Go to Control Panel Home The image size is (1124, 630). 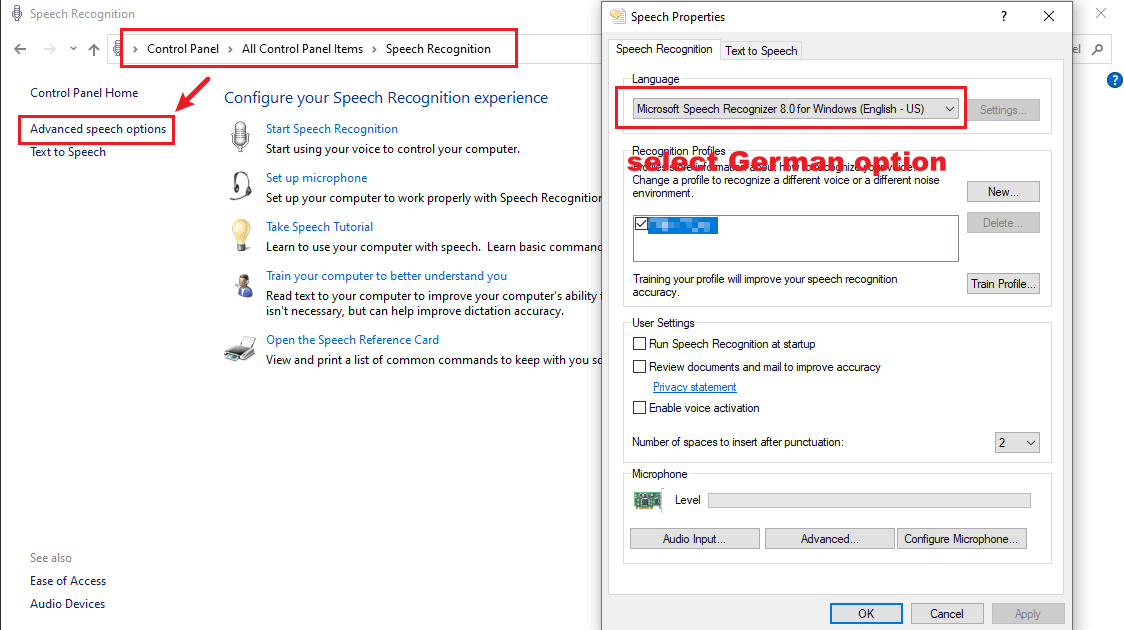click(84, 92)
